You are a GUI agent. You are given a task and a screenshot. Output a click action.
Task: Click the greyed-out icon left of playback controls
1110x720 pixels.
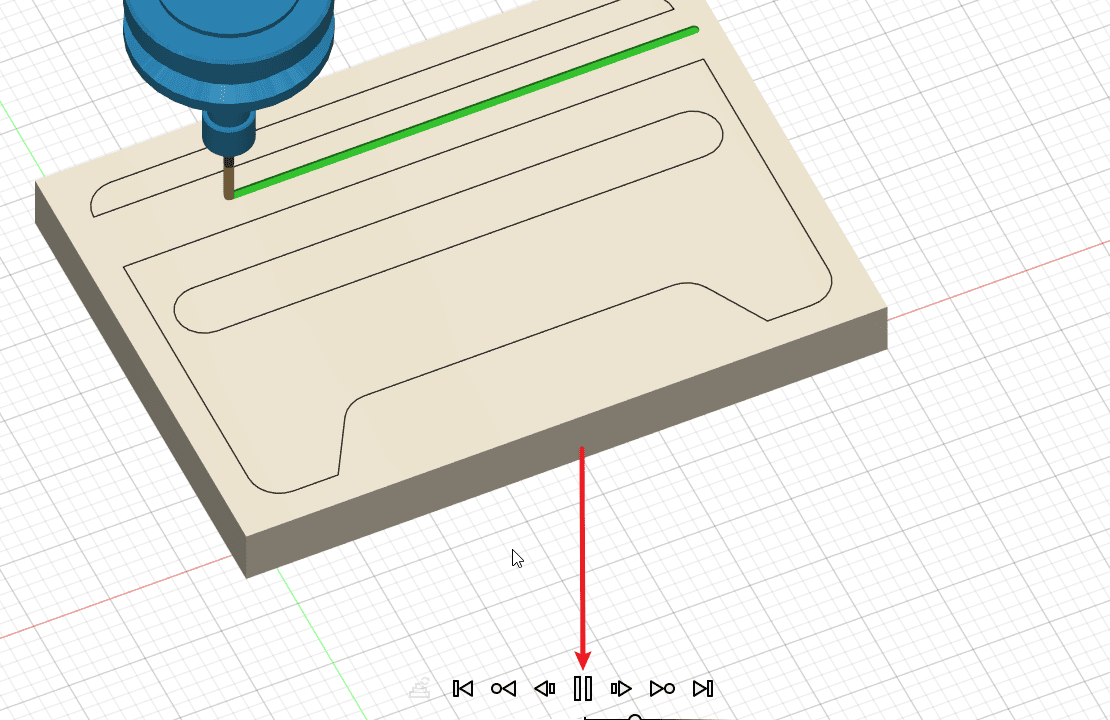pos(420,688)
